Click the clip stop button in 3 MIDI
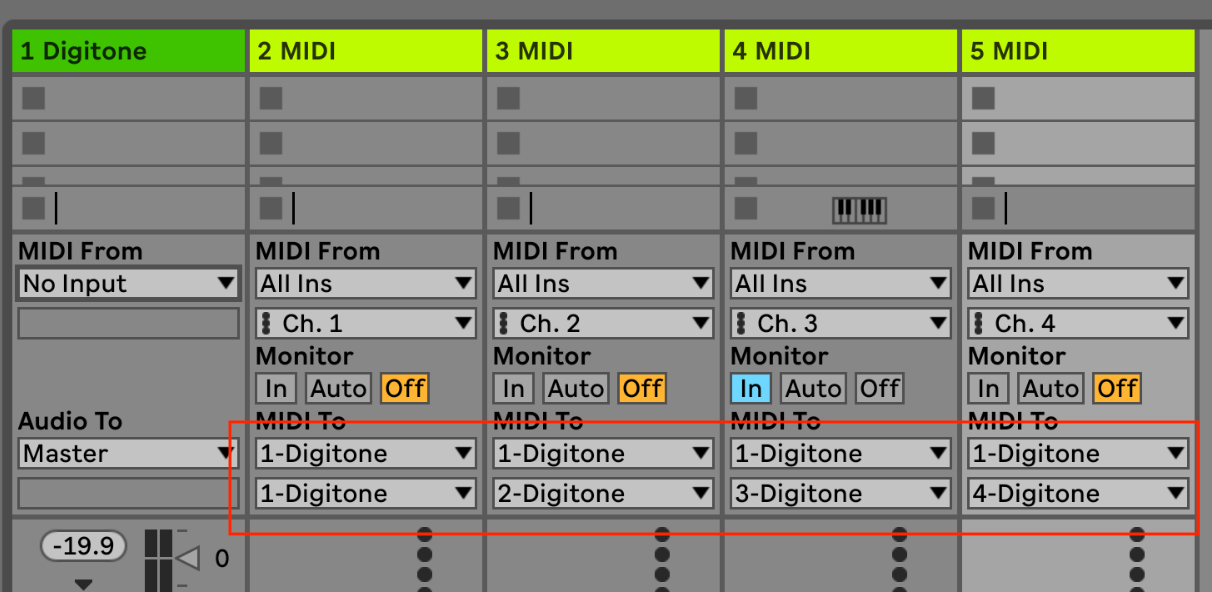This screenshot has height=592, width=1212. pyautogui.click(x=509, y=208)
